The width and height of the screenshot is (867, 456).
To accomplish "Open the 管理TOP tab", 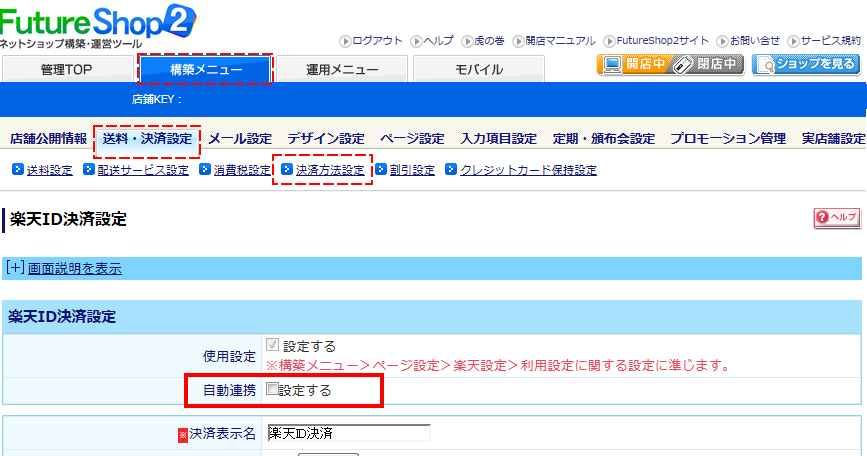I will tap(67, 69).
